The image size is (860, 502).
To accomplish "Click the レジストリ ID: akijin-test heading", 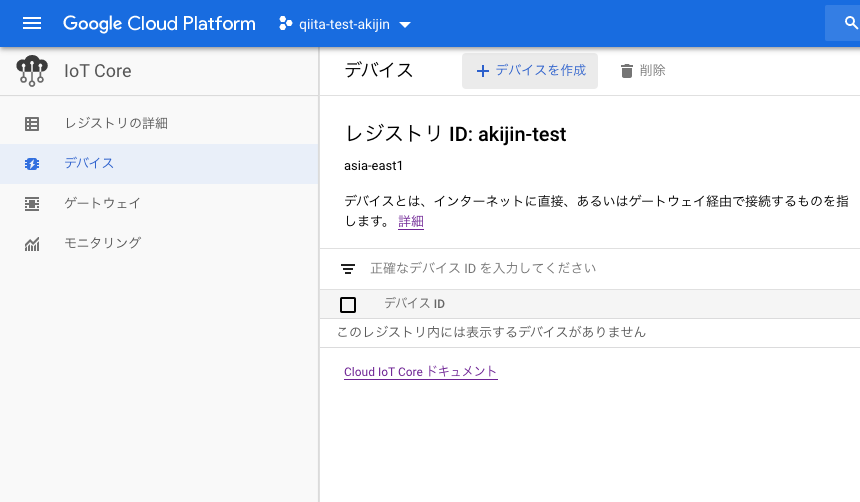I will coord(455,134).
